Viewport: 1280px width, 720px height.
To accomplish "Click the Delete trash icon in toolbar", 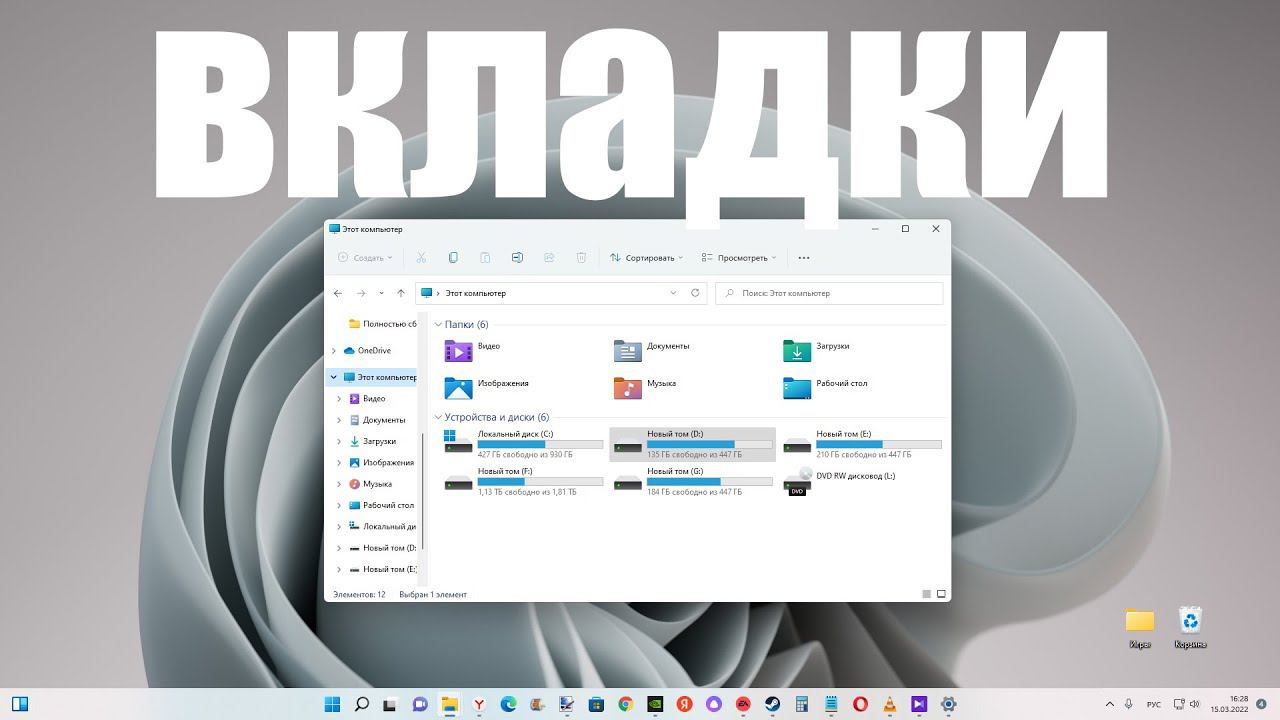I will (x=581, y=258).
